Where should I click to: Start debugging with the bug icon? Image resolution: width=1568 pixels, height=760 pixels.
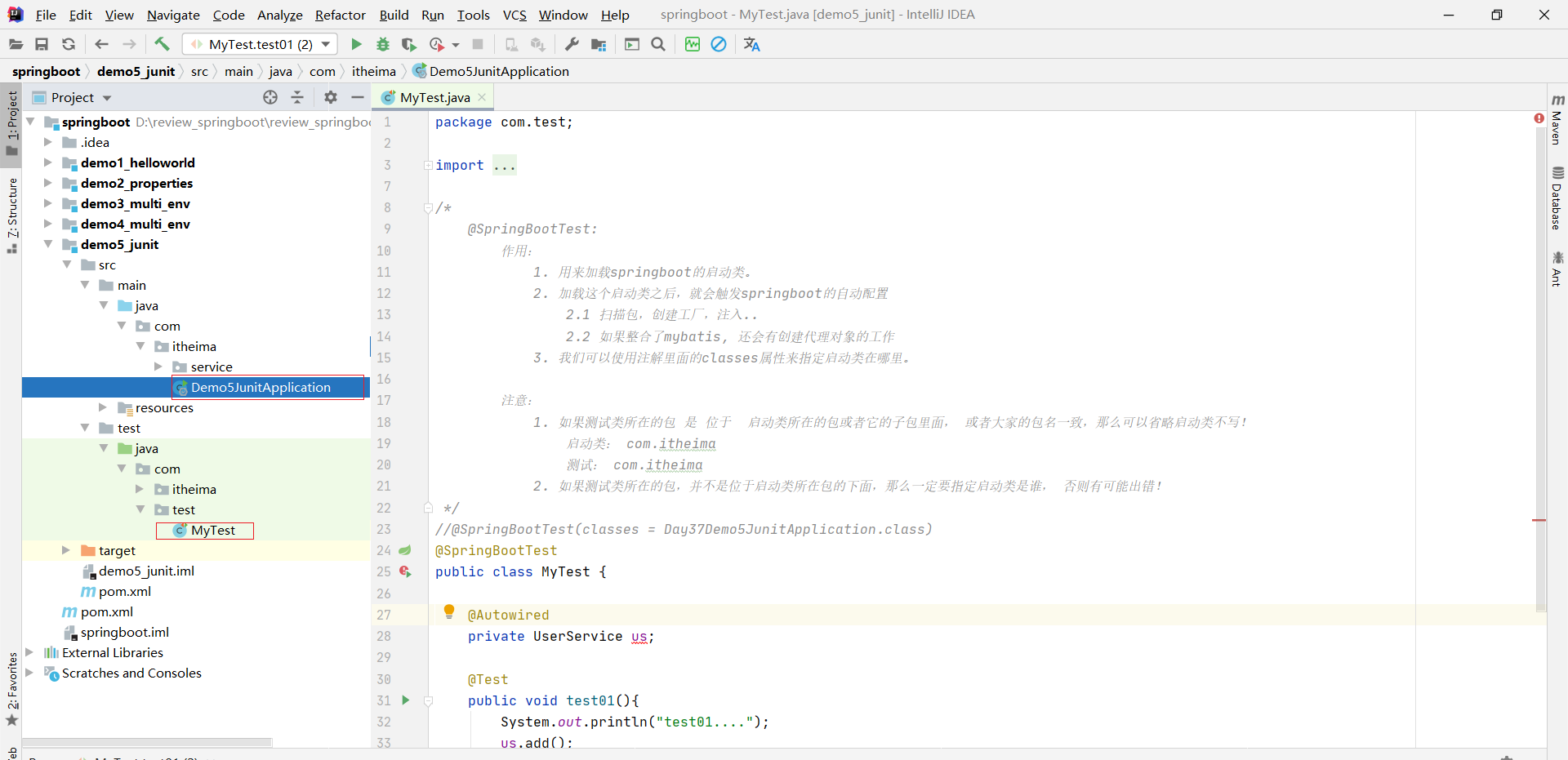tap(383, 44)
